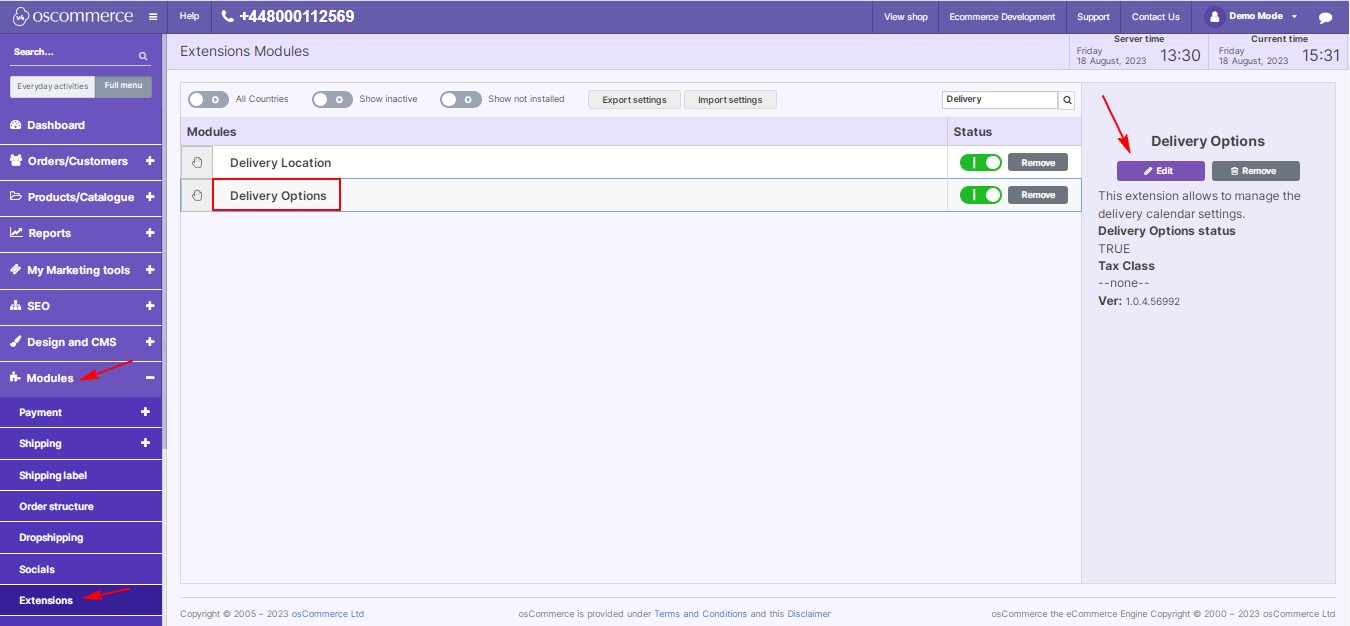The image size is (1350, 626).
Task: Toggle the All Countries switch
Action: [208, 99]
